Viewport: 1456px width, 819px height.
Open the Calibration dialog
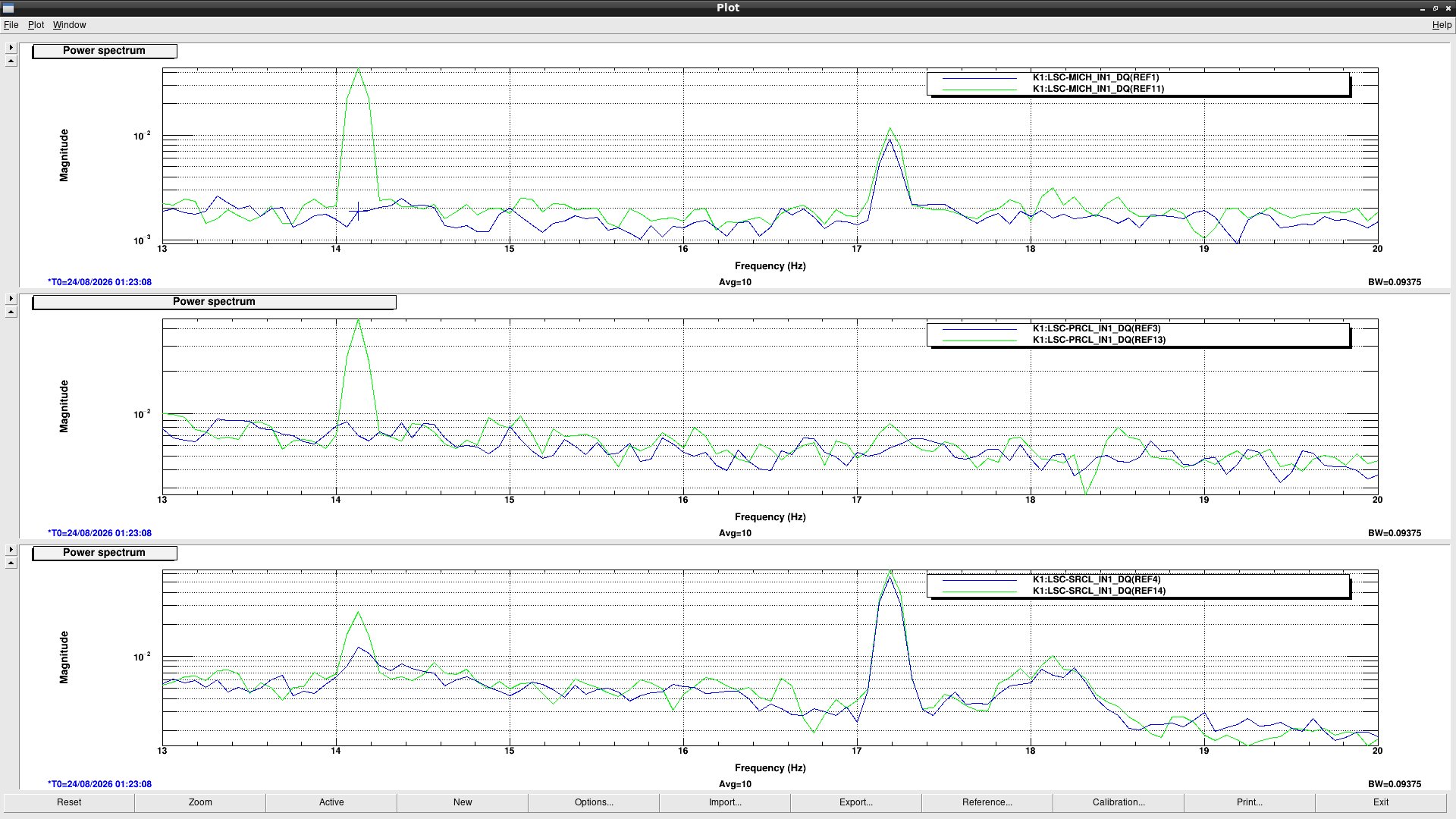pyautogui.click(x=1119, y=802)
